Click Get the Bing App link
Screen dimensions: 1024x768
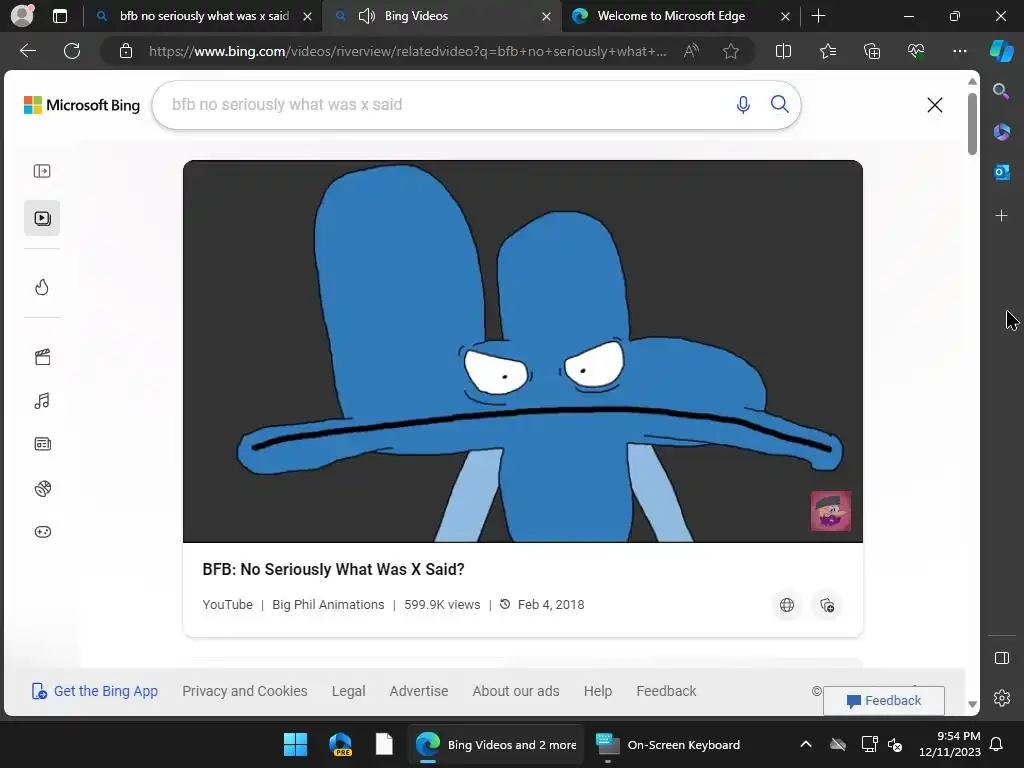(x=95, y=691)
